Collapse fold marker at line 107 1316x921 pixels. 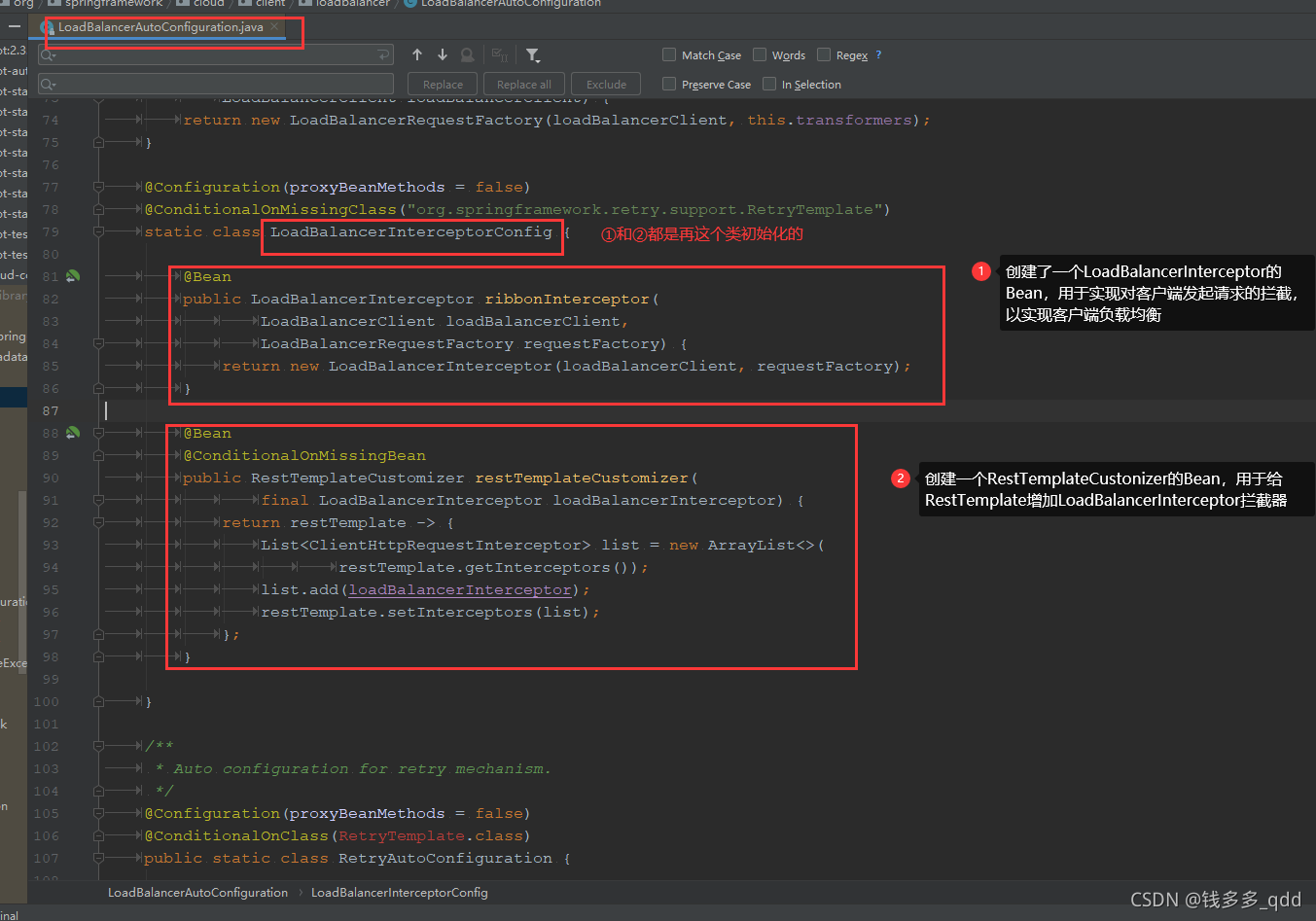tap(98, 858)
